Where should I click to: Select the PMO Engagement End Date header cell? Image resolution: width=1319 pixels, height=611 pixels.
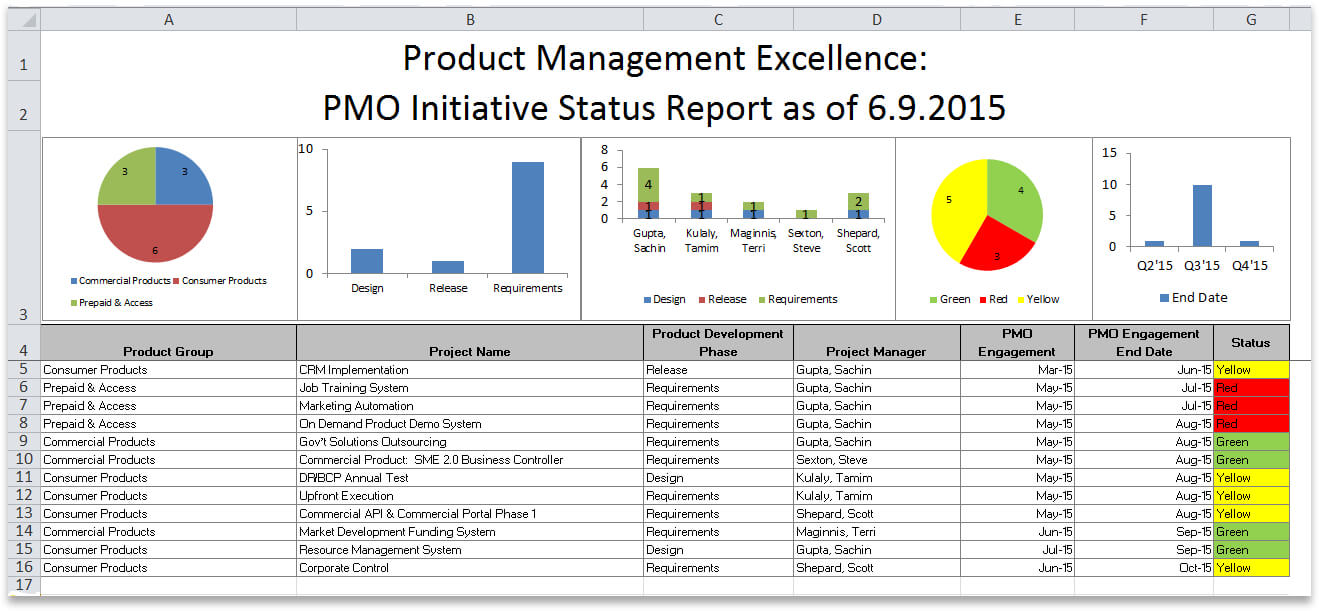point(1143,342)
